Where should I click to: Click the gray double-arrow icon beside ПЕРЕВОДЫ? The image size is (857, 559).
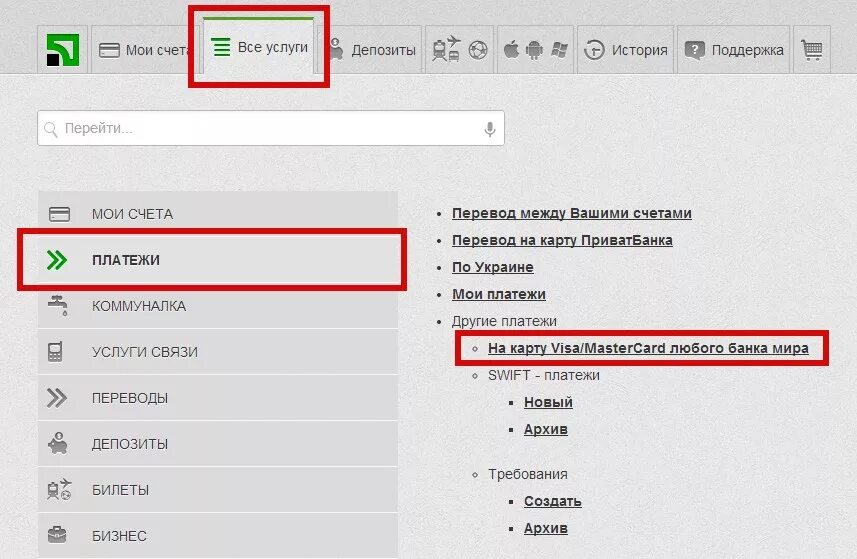point(57,398)
